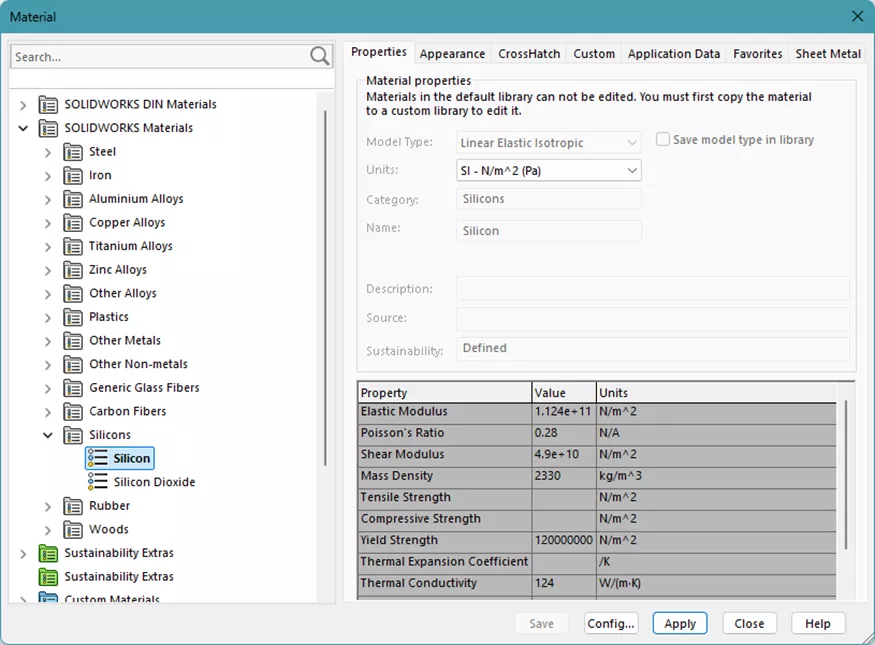Click the green Sustainability Extras library icon
Image resolution: width=875 pixels, height=645 pixels.
pos(46,551)
